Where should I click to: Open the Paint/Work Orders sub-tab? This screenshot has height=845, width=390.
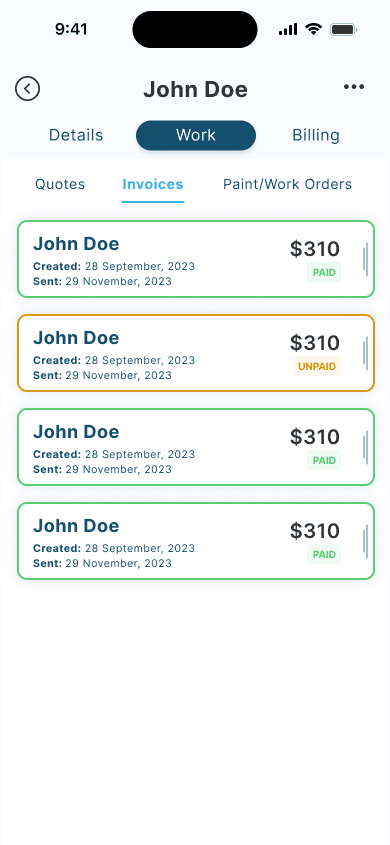tap(288, 184)
